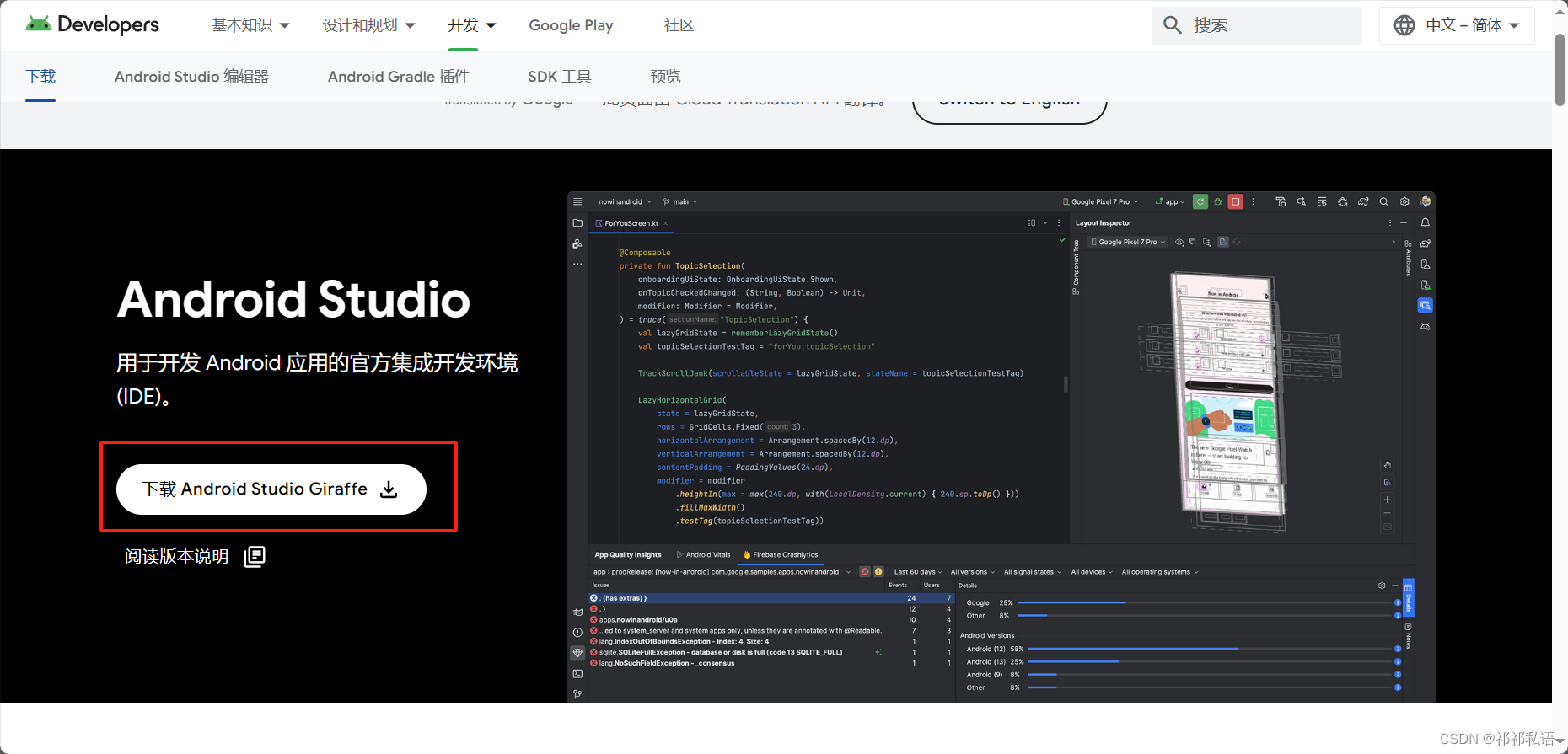Click the Android Developers logo
Viewport: 1568px width, 754px height.
pyautogui.click(x=92, y=24)
